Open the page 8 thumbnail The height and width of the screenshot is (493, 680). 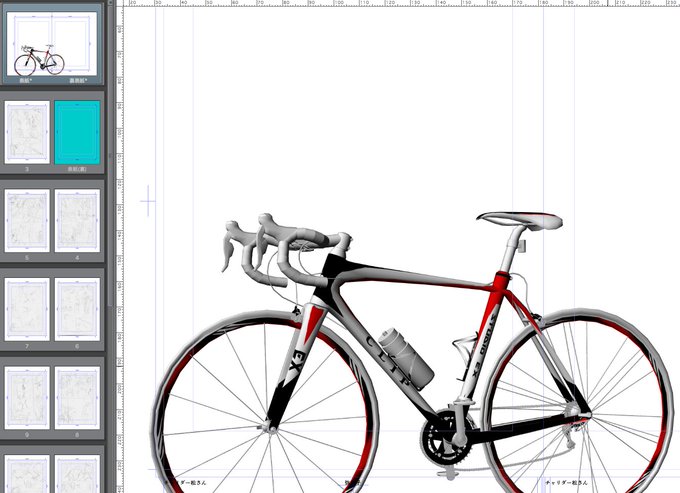coord(77,398)
